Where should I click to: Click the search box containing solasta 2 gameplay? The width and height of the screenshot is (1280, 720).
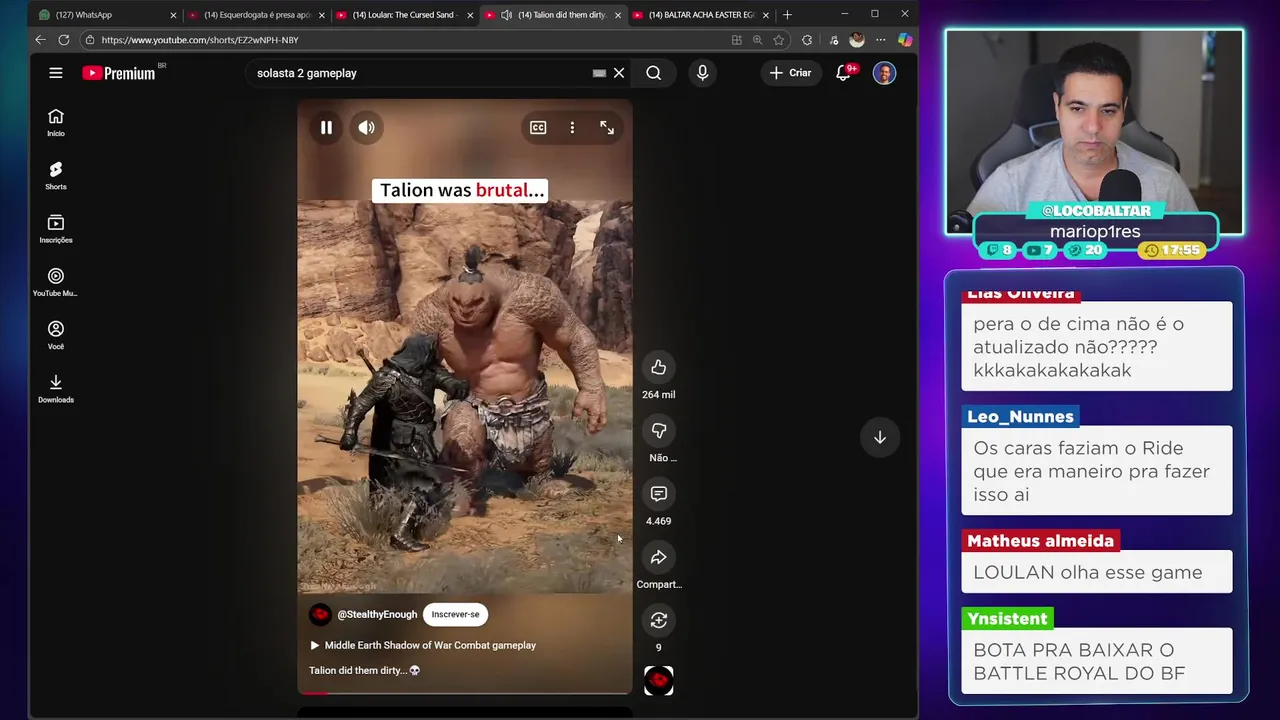point(420,73)
